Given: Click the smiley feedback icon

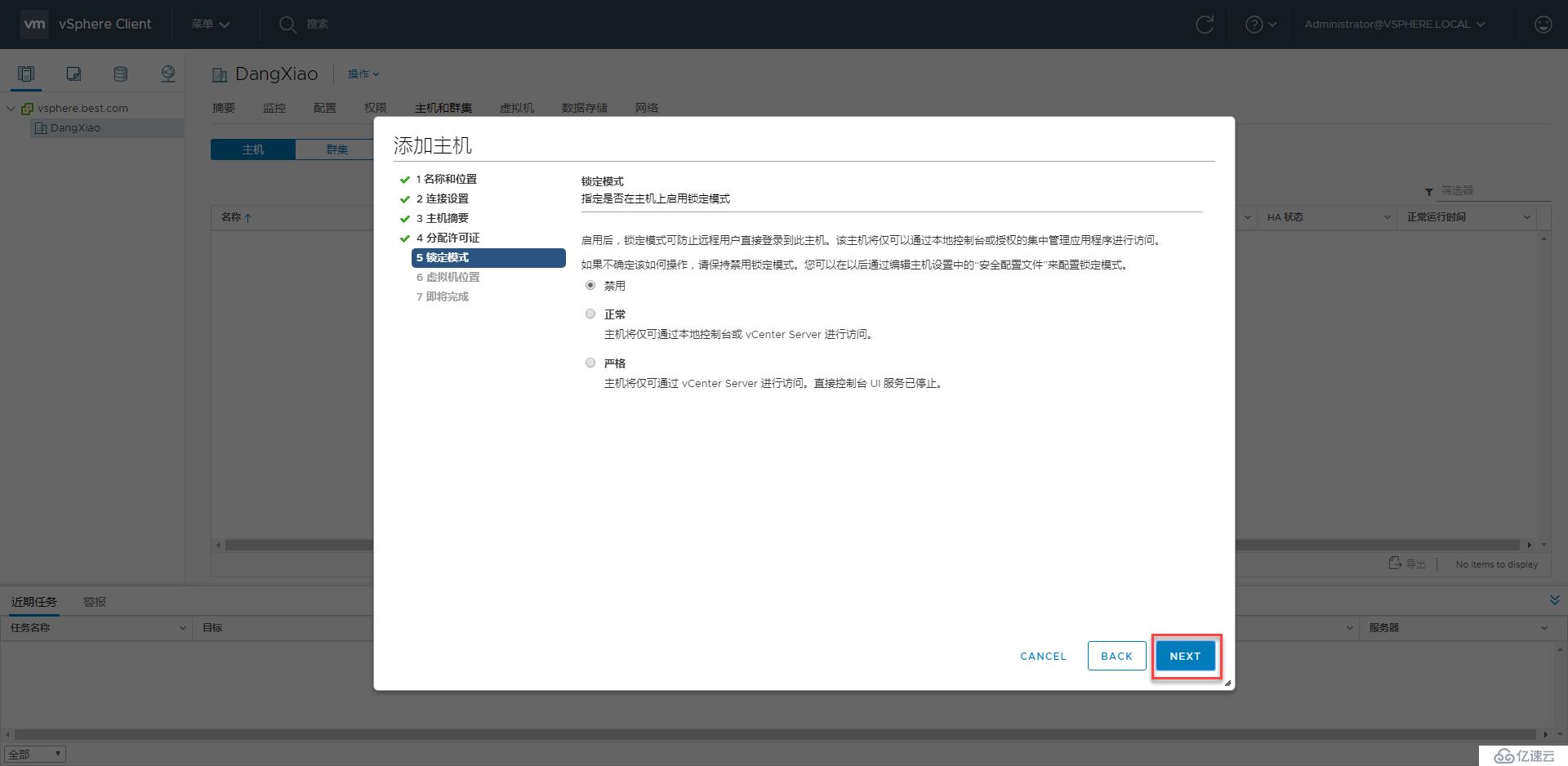Looking at the screenshot, I should click(x=1543, y=24).
